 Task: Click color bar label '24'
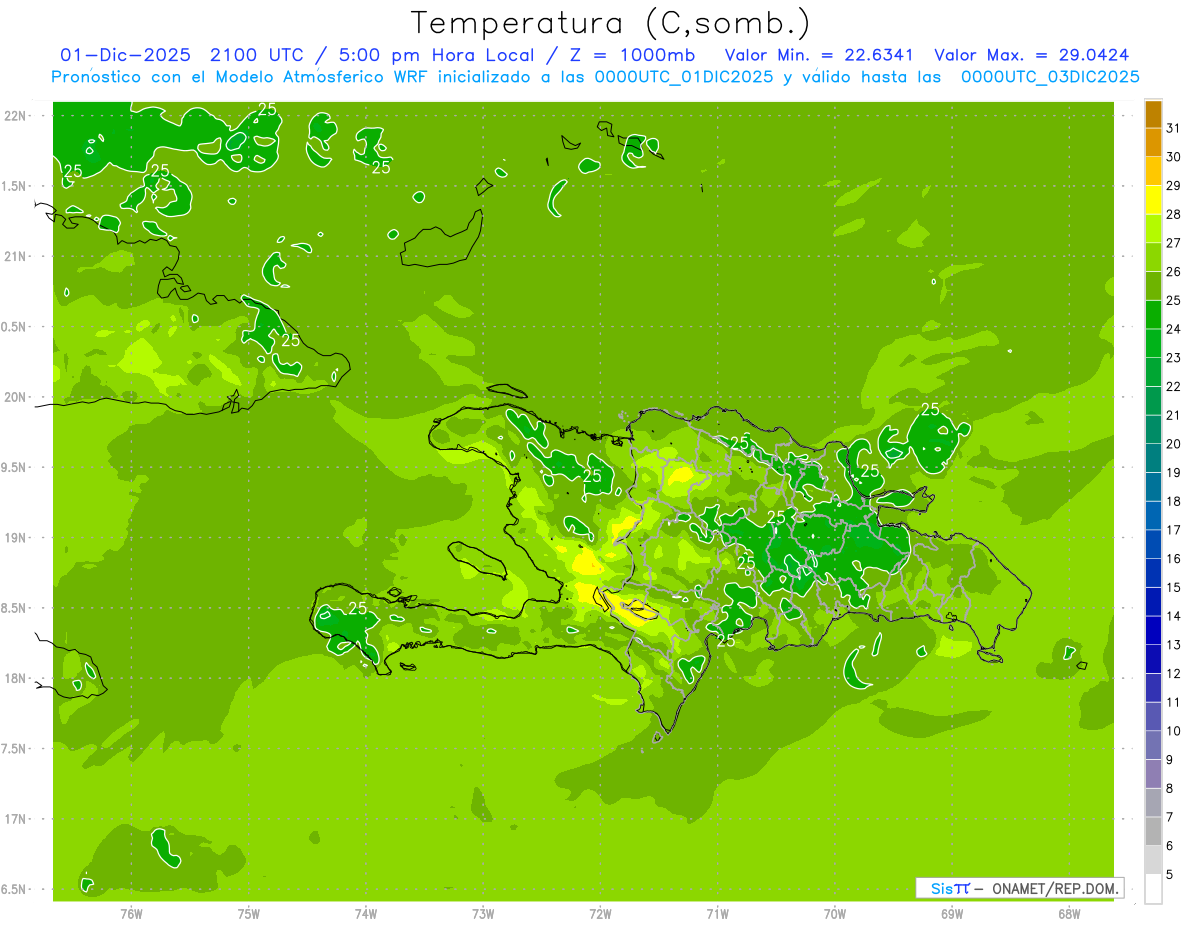1174,329
